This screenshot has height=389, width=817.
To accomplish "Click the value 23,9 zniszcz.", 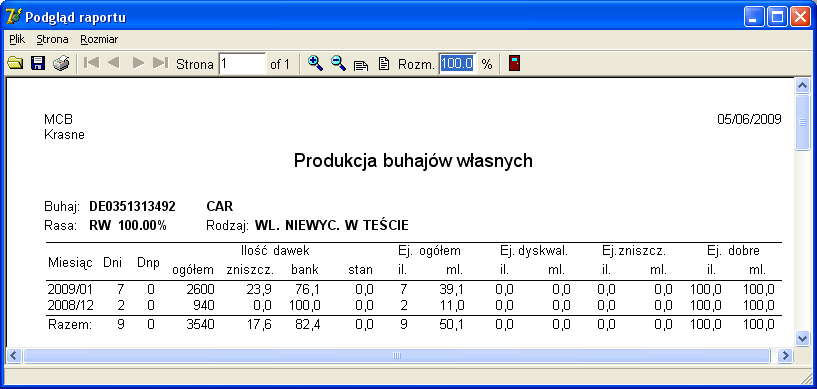I will pyautogui.click(x=258, y=290).
